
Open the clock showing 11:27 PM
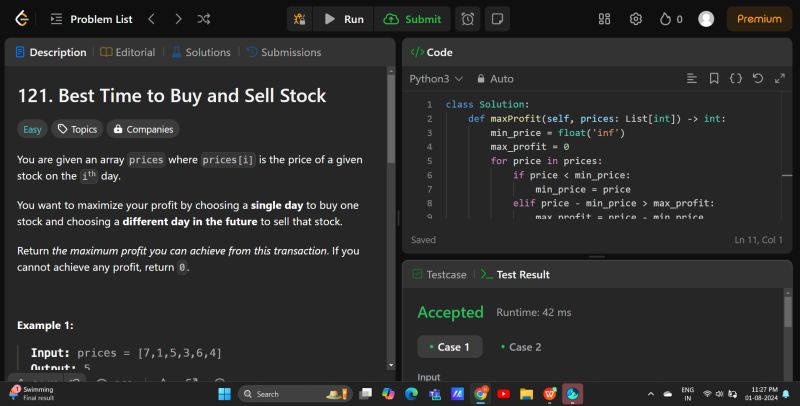(x=761, y=394)
